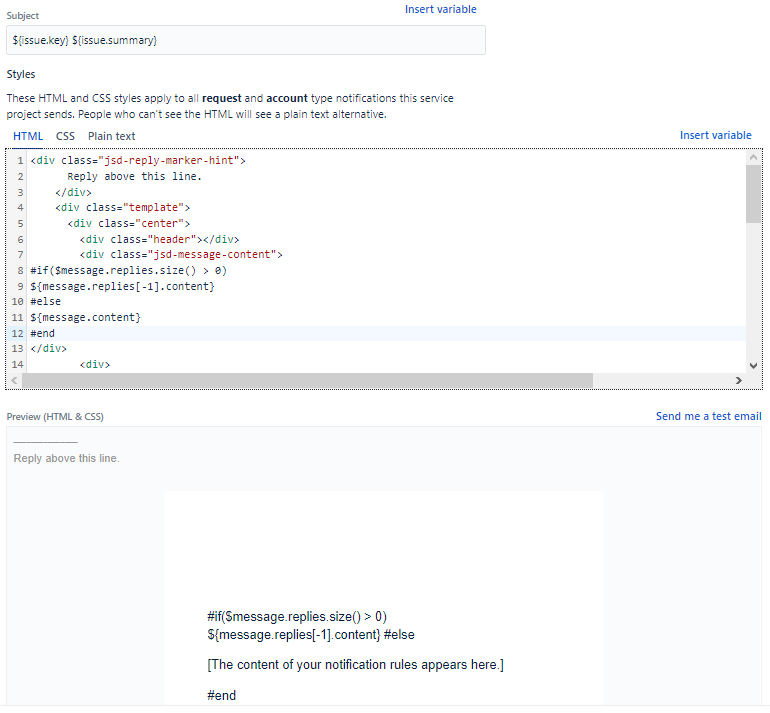Click line 5 div class center
This screenshot has width=770, height=713.
click(x=129, y=223)
